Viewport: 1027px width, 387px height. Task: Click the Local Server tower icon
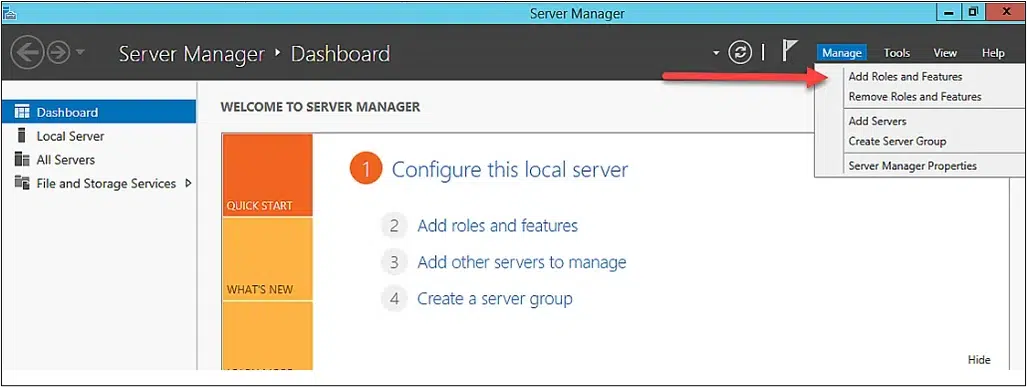click(x=22, y=136)
